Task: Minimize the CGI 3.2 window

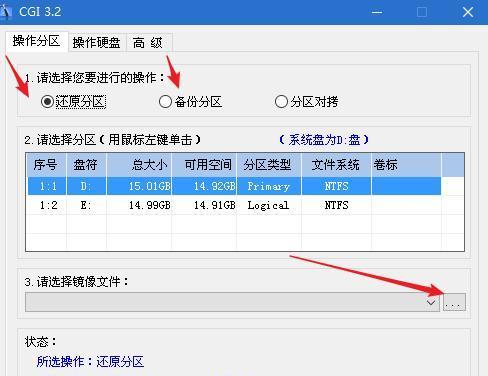Action: [x=377, y=12]
